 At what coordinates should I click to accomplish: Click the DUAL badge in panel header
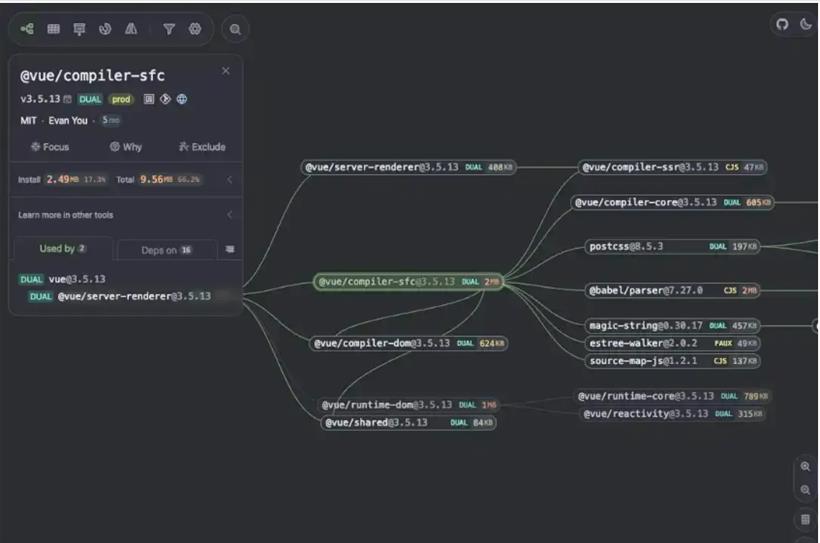coord(90,99)
